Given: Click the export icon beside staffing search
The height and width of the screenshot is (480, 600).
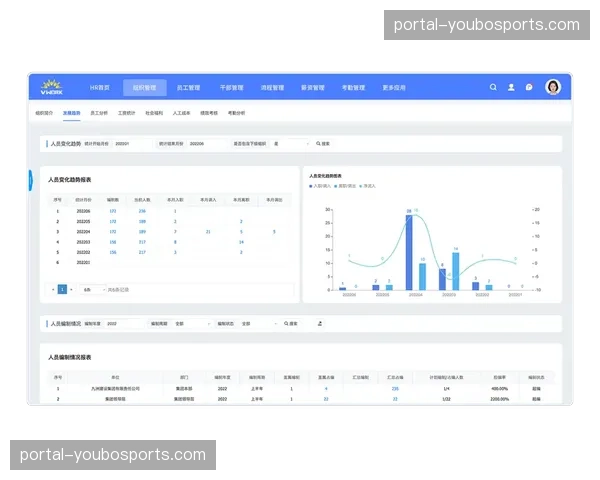Looking at the screenshot, I should 319,324.
